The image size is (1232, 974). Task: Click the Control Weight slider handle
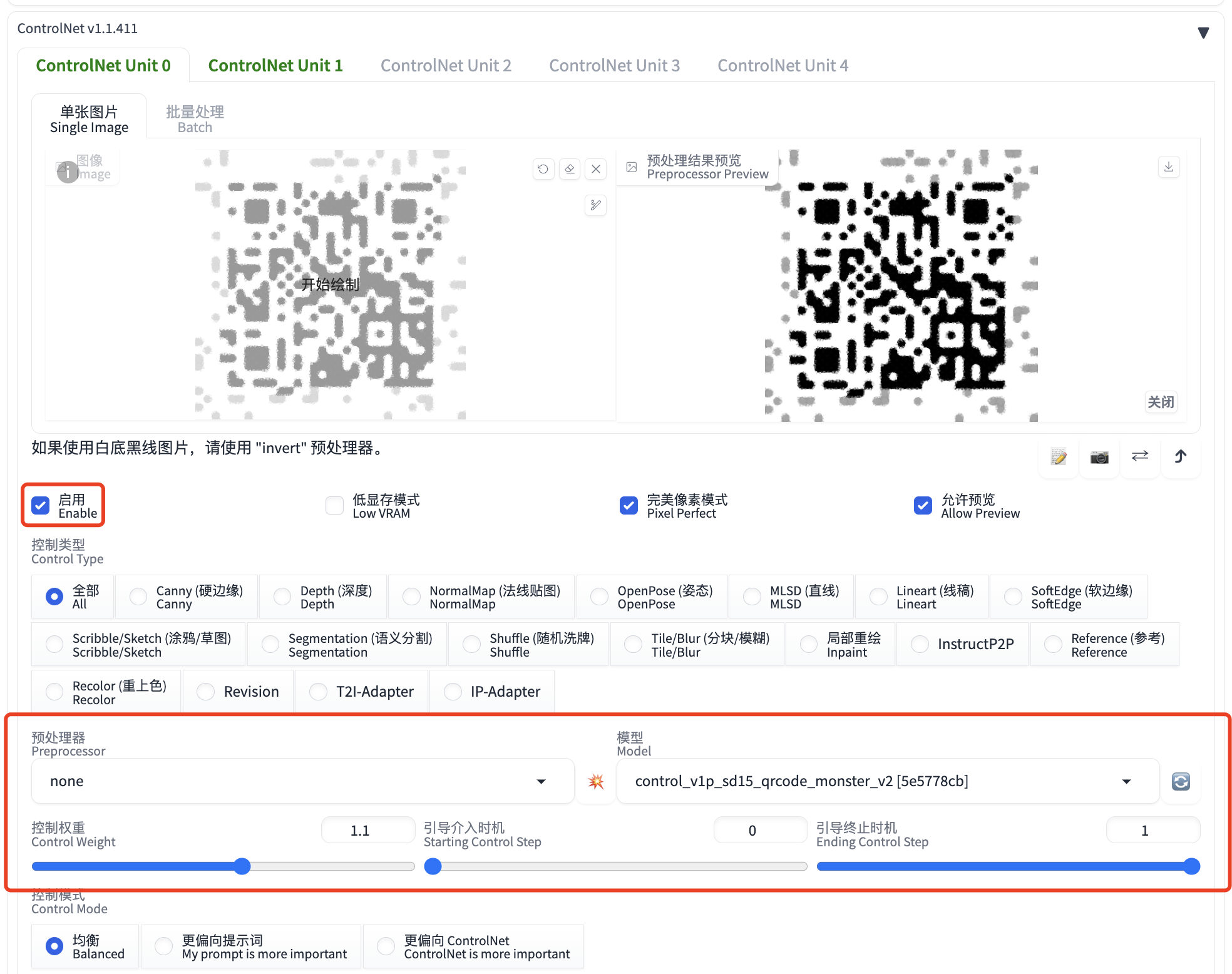[242, 866]
